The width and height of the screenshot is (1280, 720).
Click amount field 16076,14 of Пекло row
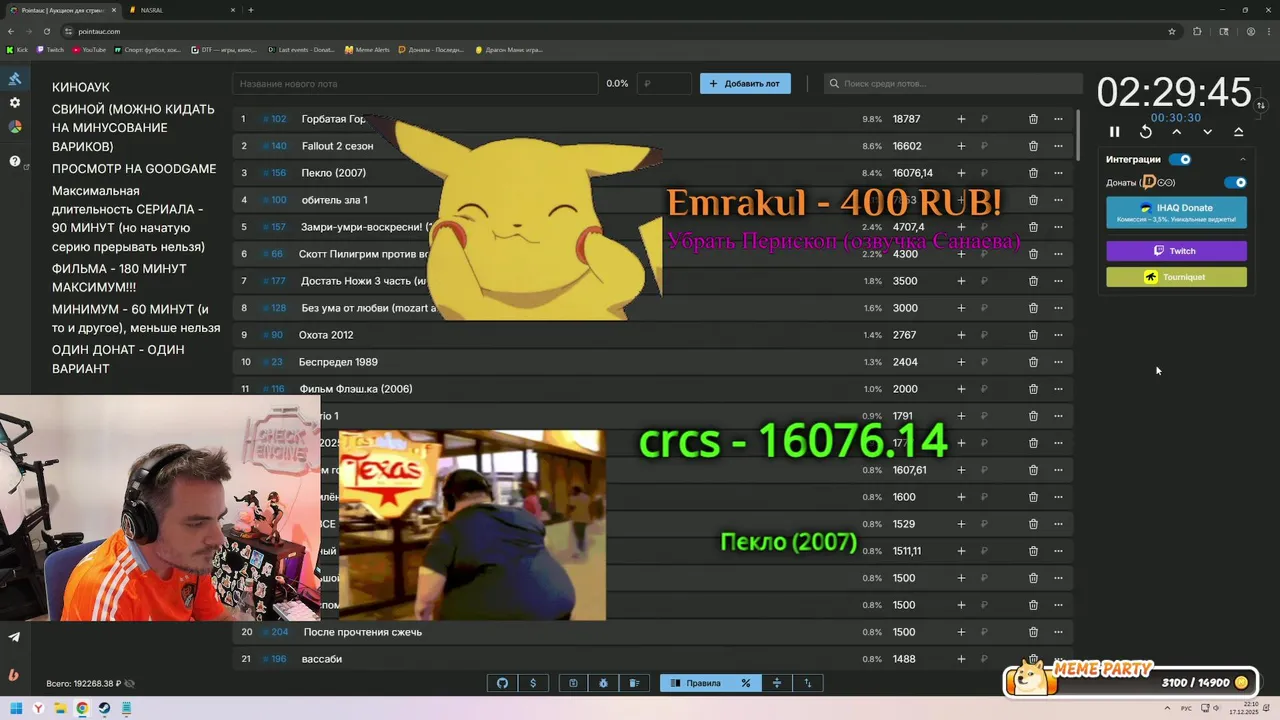click(x=913, y=173)
